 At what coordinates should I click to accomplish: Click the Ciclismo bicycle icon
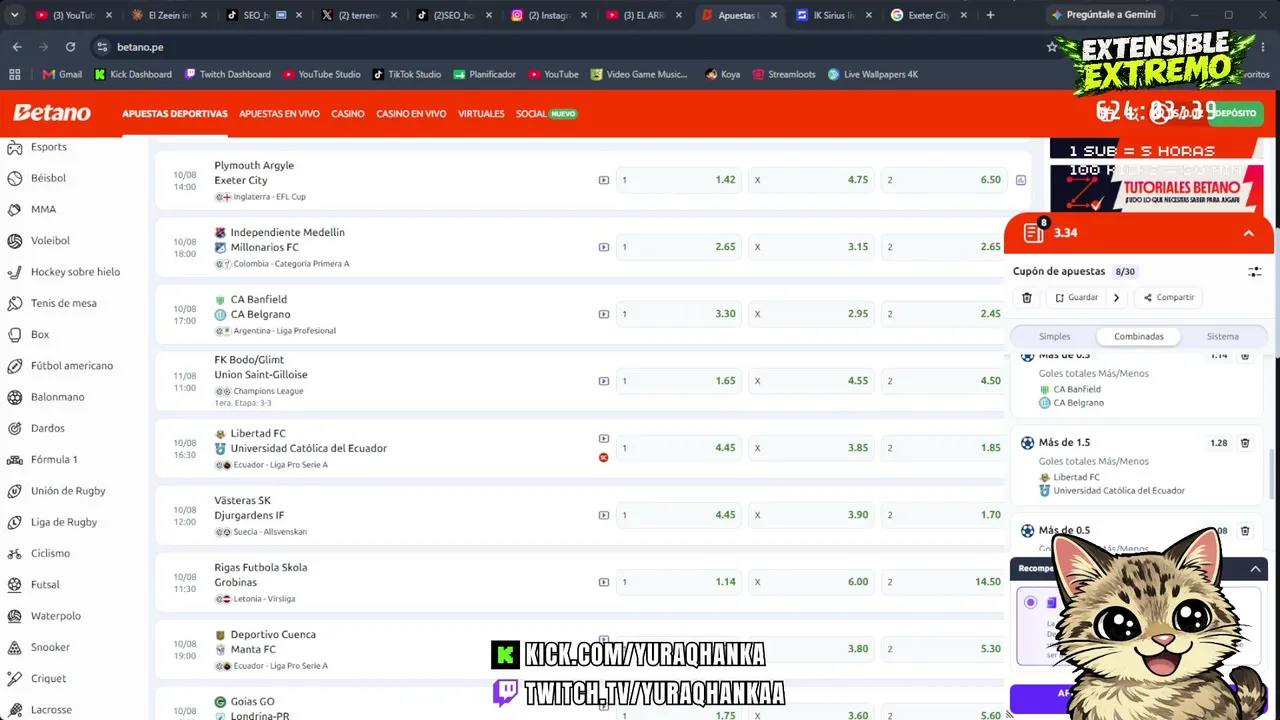pyautogui.click(x=14, y=553)
